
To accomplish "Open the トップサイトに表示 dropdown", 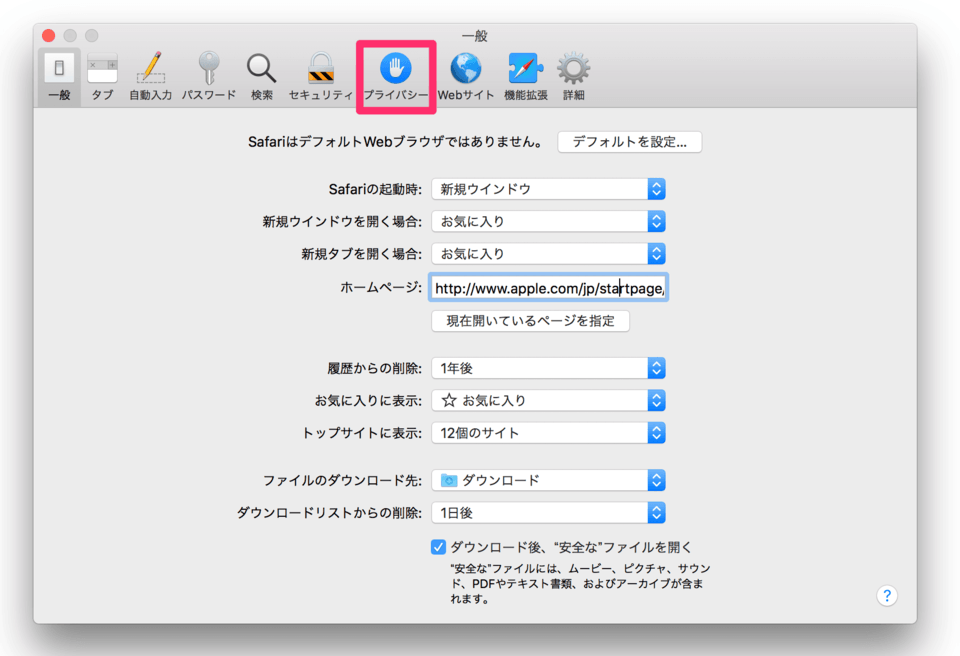I will coord(548,433).
